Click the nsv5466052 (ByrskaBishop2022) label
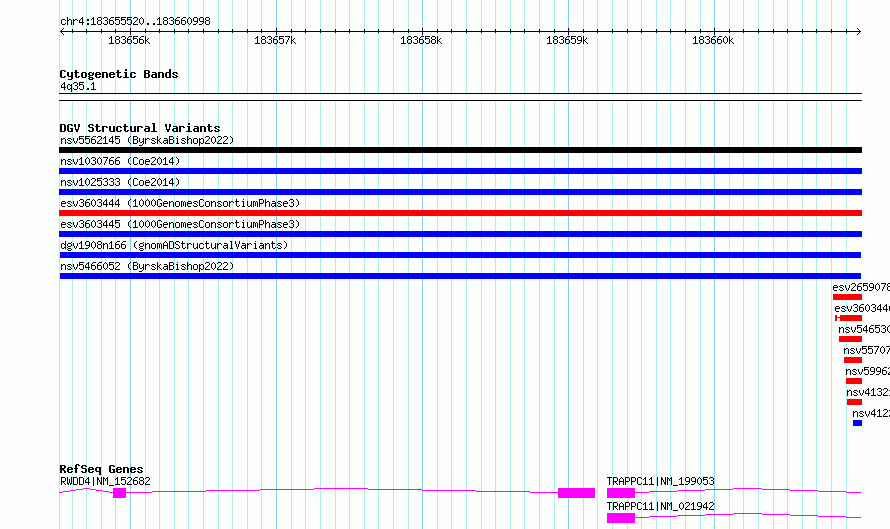 click(x=147, y=266)
